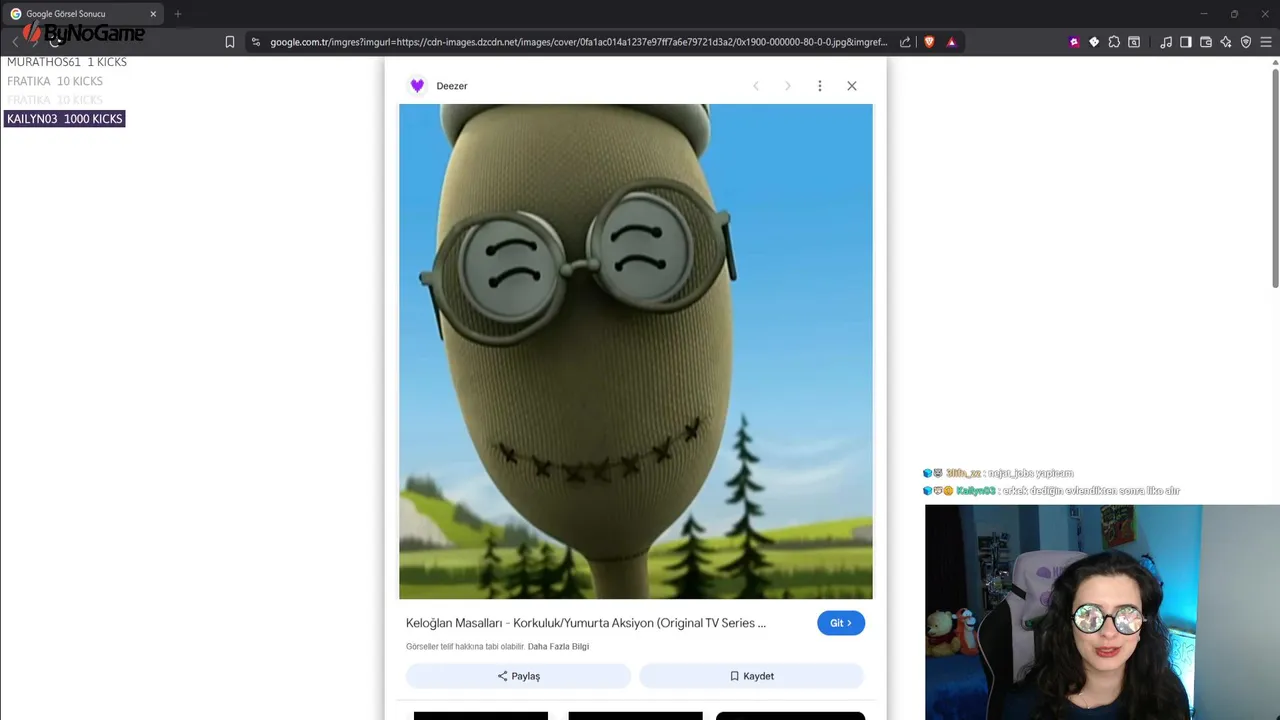The height and width of the screenshot is (720, 1280).
Task: Click the purple extension icon in toolbar
Action: tap(1074, 42)
